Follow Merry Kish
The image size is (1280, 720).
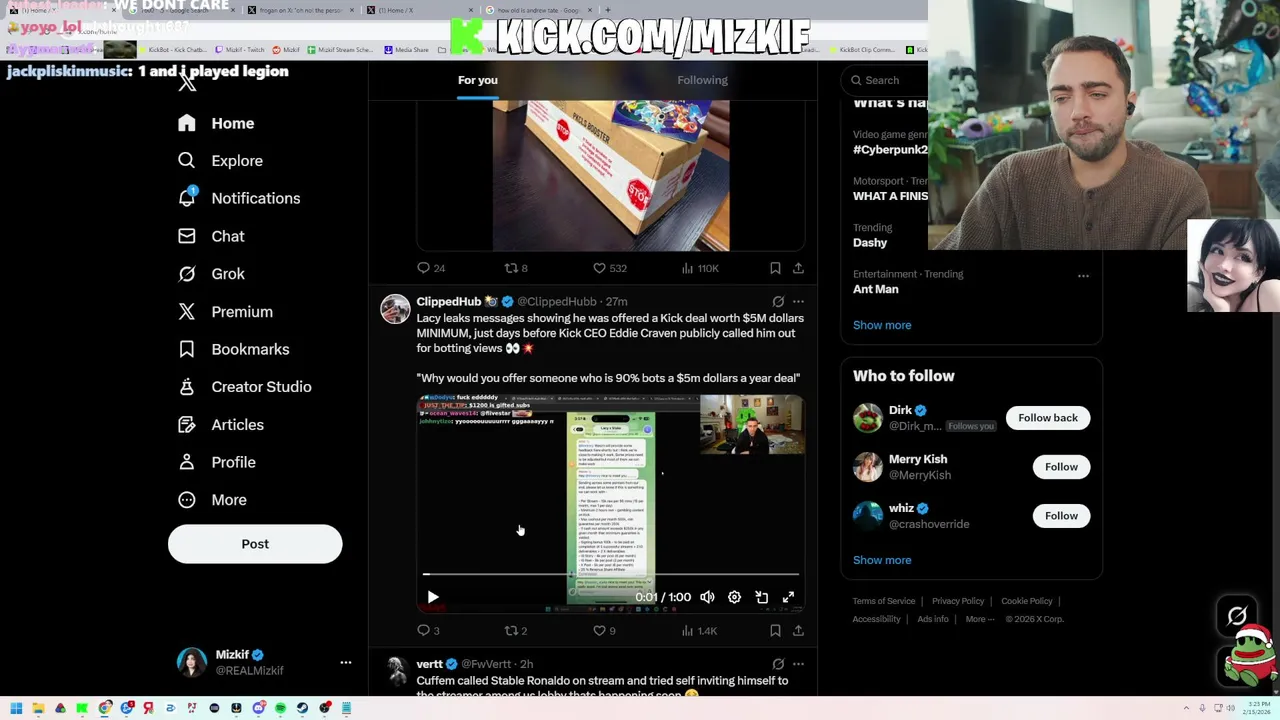click(1061, 467)
